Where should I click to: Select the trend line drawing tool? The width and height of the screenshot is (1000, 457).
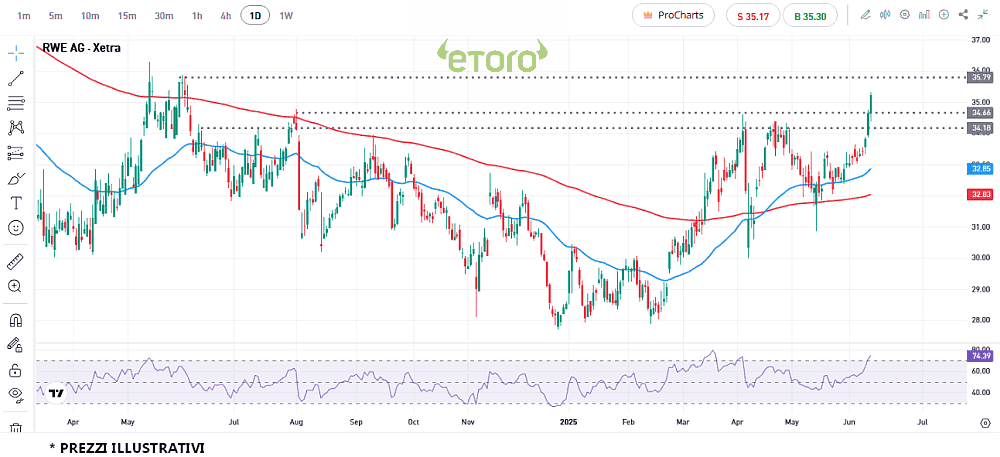click(x=16, y=78)
